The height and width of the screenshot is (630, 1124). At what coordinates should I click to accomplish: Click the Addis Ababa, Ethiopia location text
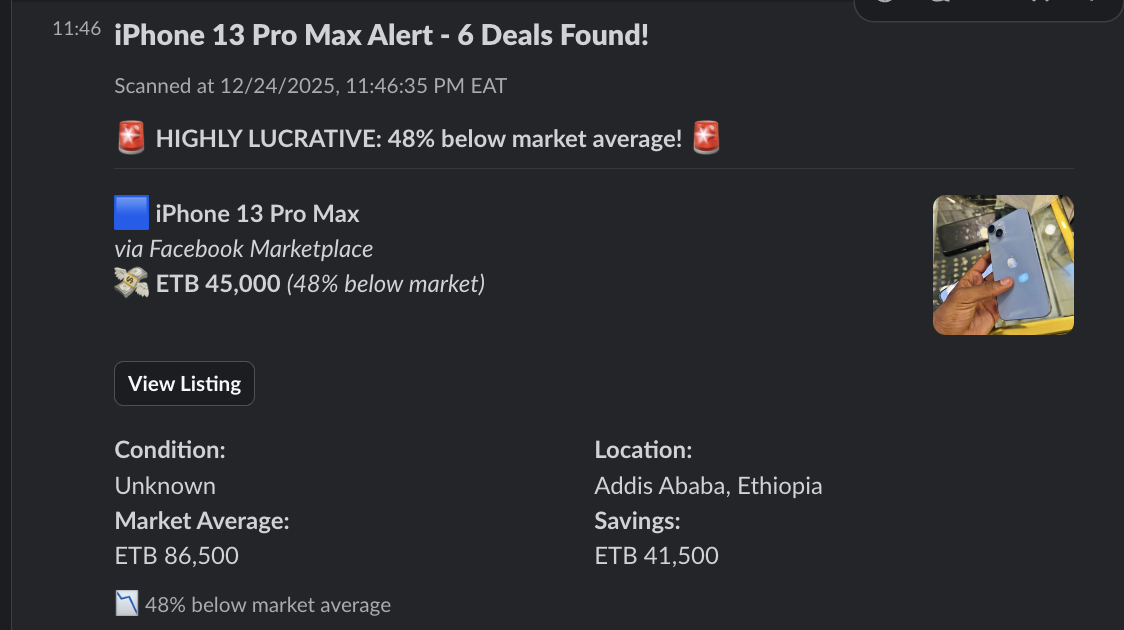(708, 485)
